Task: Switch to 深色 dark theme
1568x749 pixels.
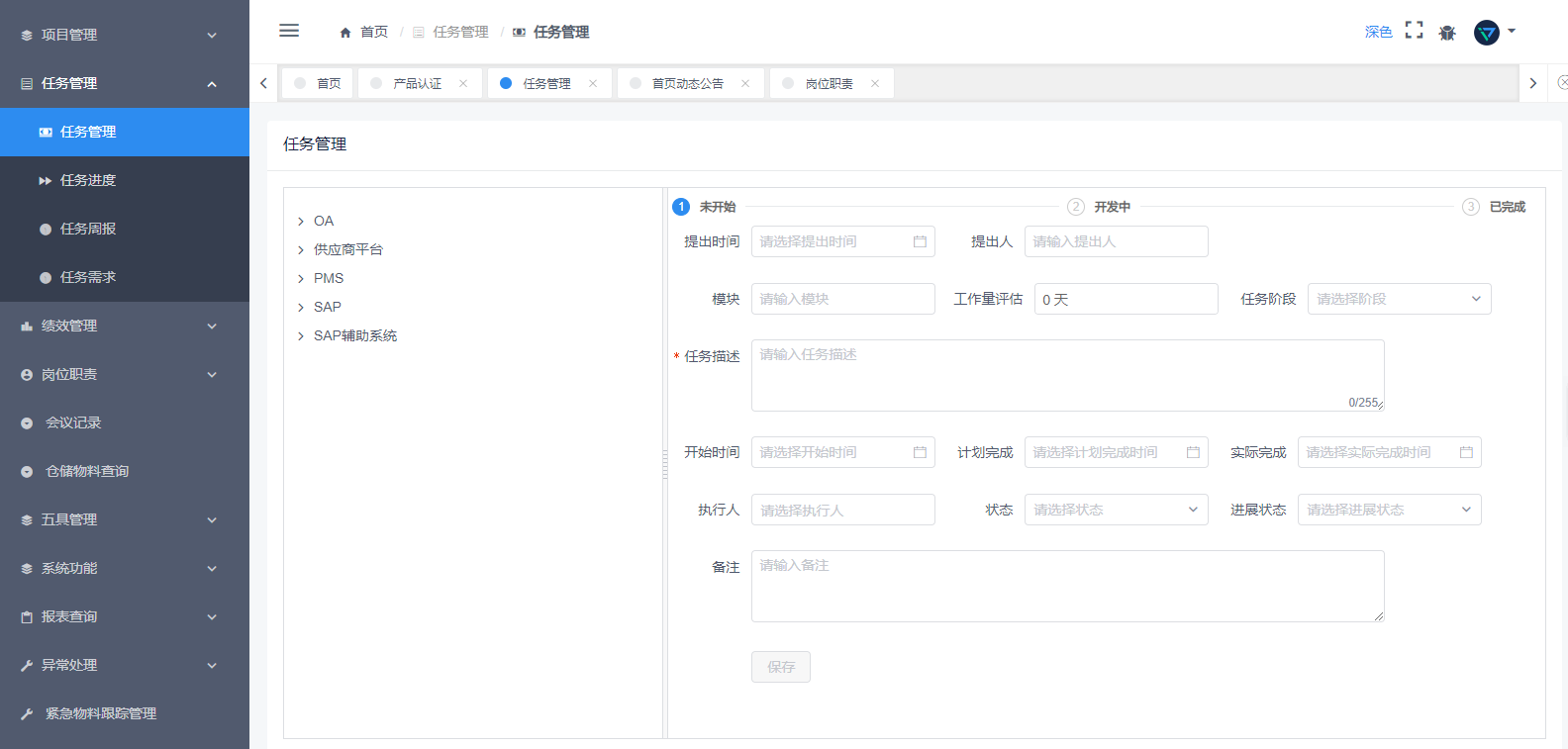Action: point(1378,32)
